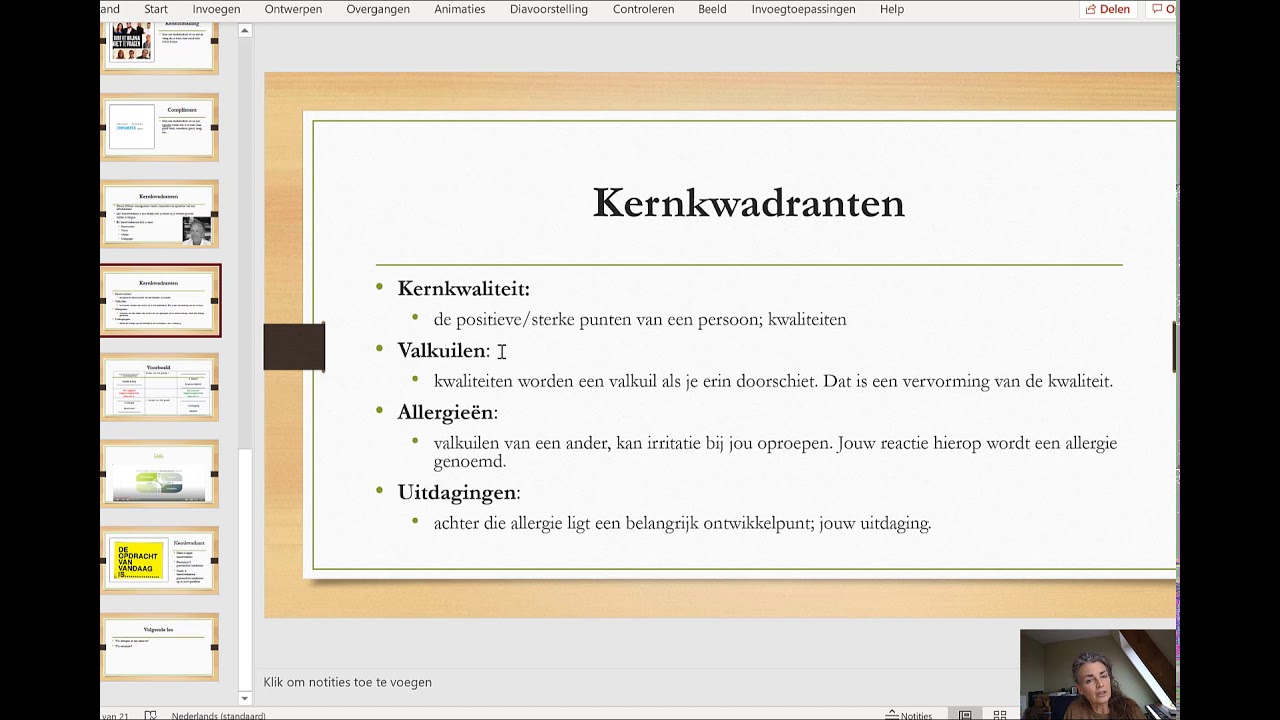Select the highlighted Kernkwadranten slide thumbnail
Viewport: 1280px width, 720px height.
tap(160, 301)
